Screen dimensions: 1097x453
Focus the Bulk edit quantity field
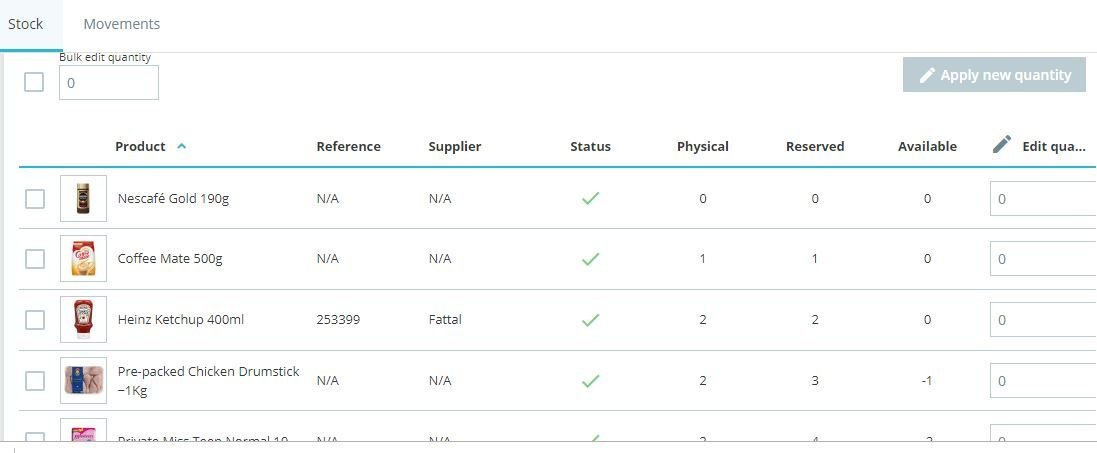click(x=108, y=83)
